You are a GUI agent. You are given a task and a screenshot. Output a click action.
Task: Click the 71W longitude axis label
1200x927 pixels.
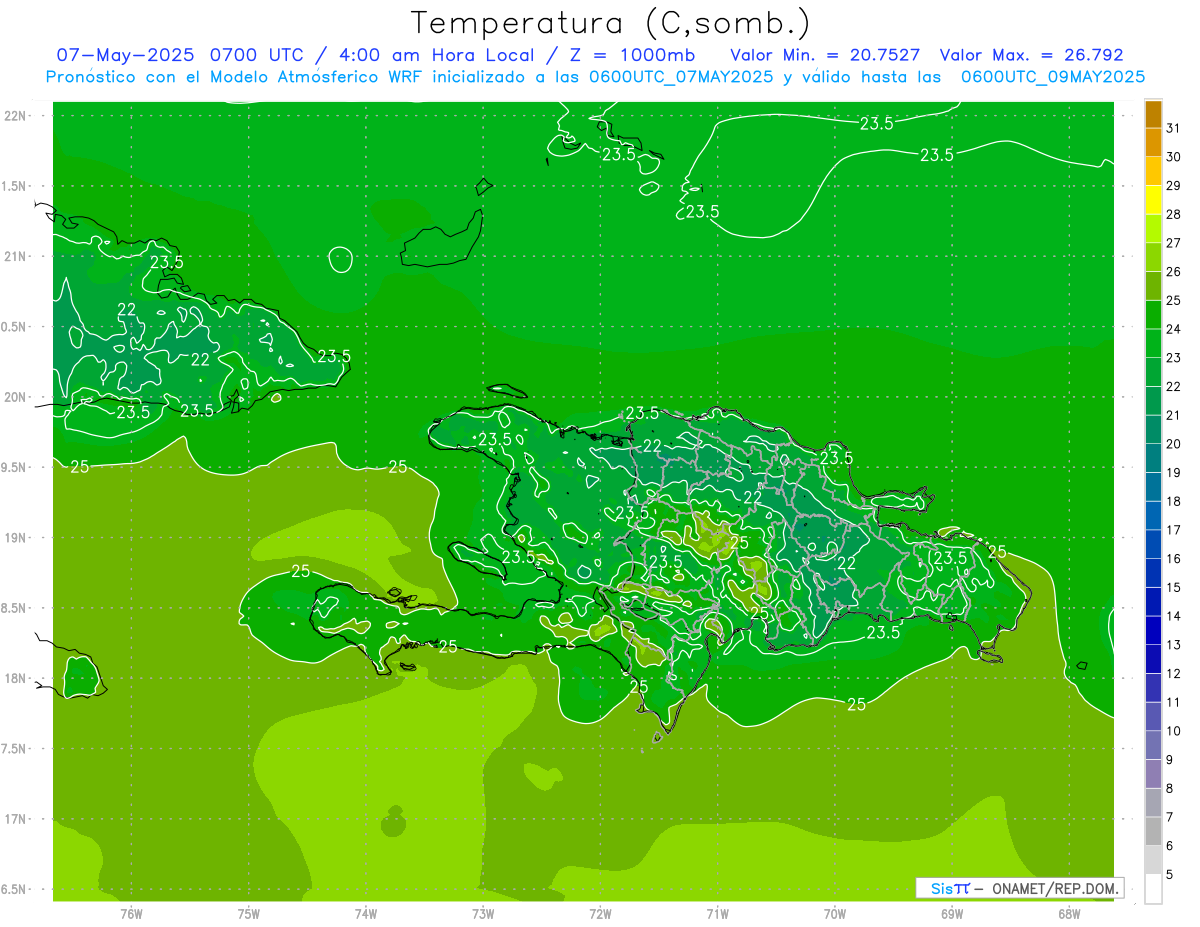coord(717,914)
